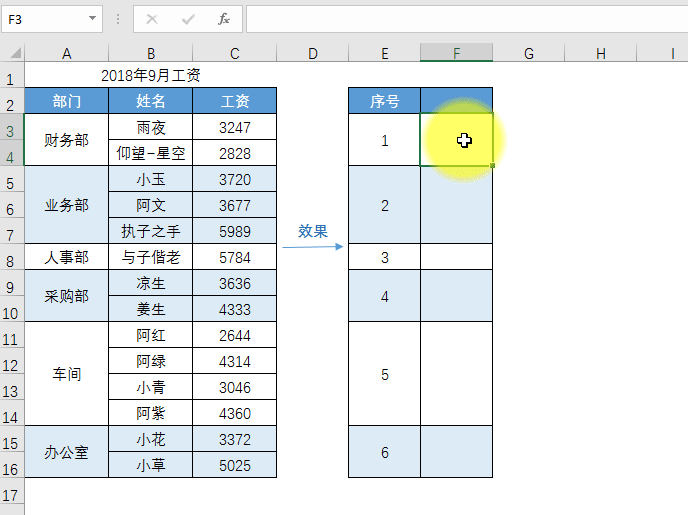Click salary cell 5989
Viewport: 688px width, 515px height.
pyautogui.click(x=235, y=231)
